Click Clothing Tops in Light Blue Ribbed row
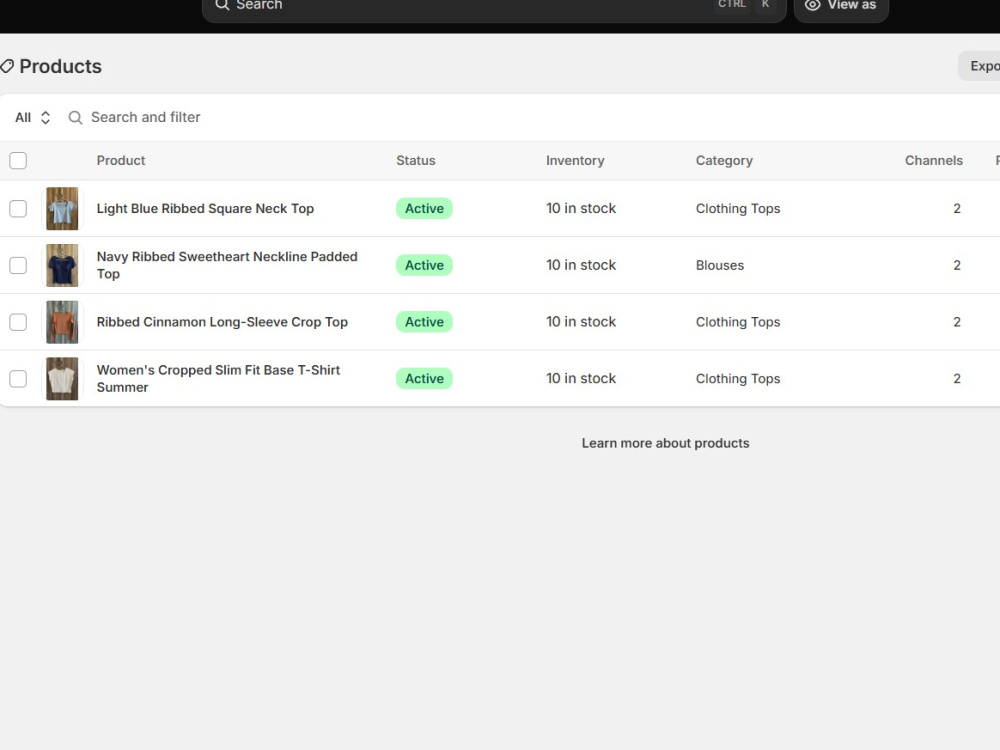Viewport: 1000px width, 750px height. 738,209
